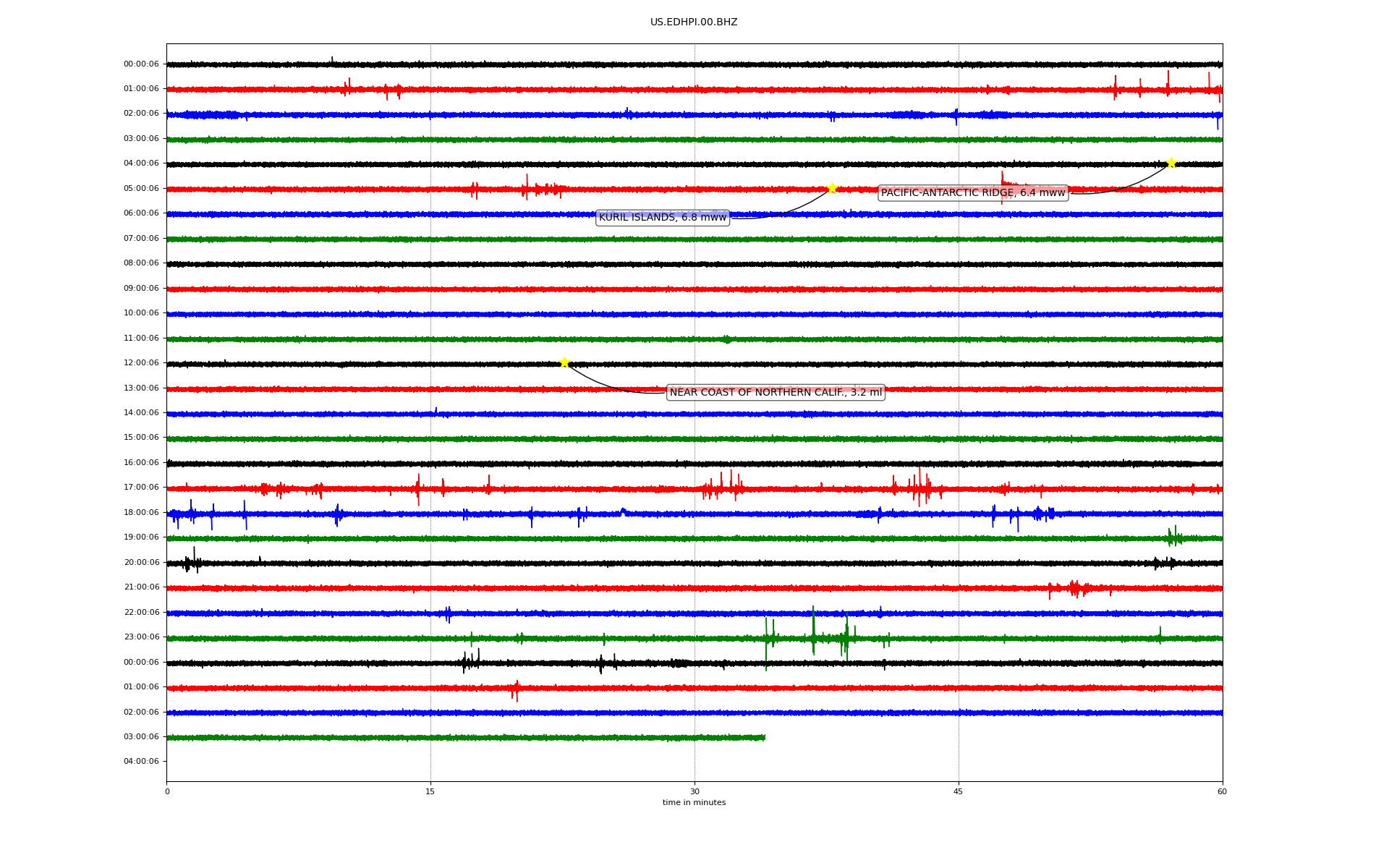
Task: Click the 07:00:06 row label
Action: click(141, 239)
